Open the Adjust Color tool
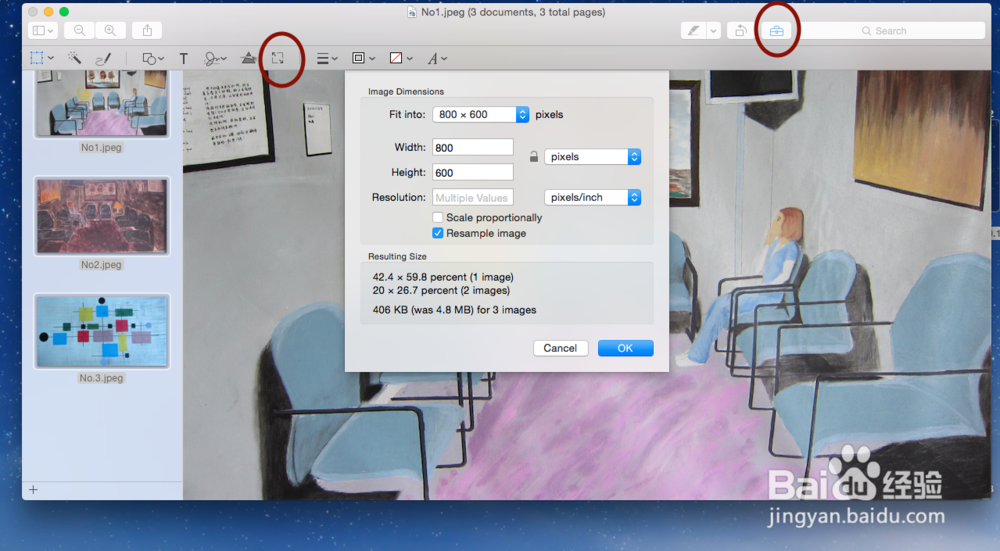The width and height of the screenshot is (1000, 551). click(248, 59)
